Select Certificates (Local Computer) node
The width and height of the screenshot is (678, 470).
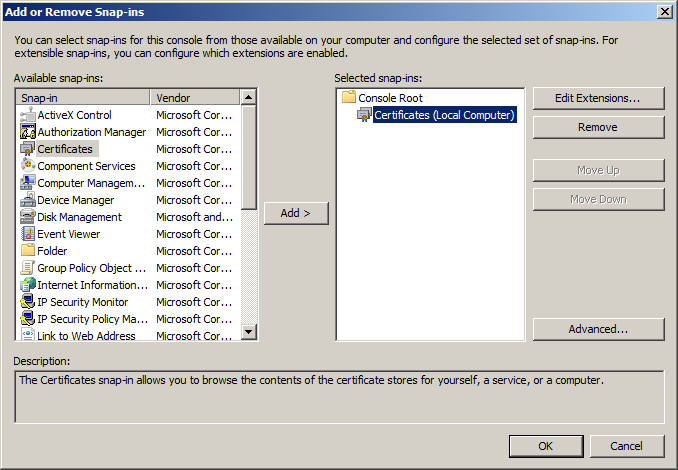tap(444, 115)
